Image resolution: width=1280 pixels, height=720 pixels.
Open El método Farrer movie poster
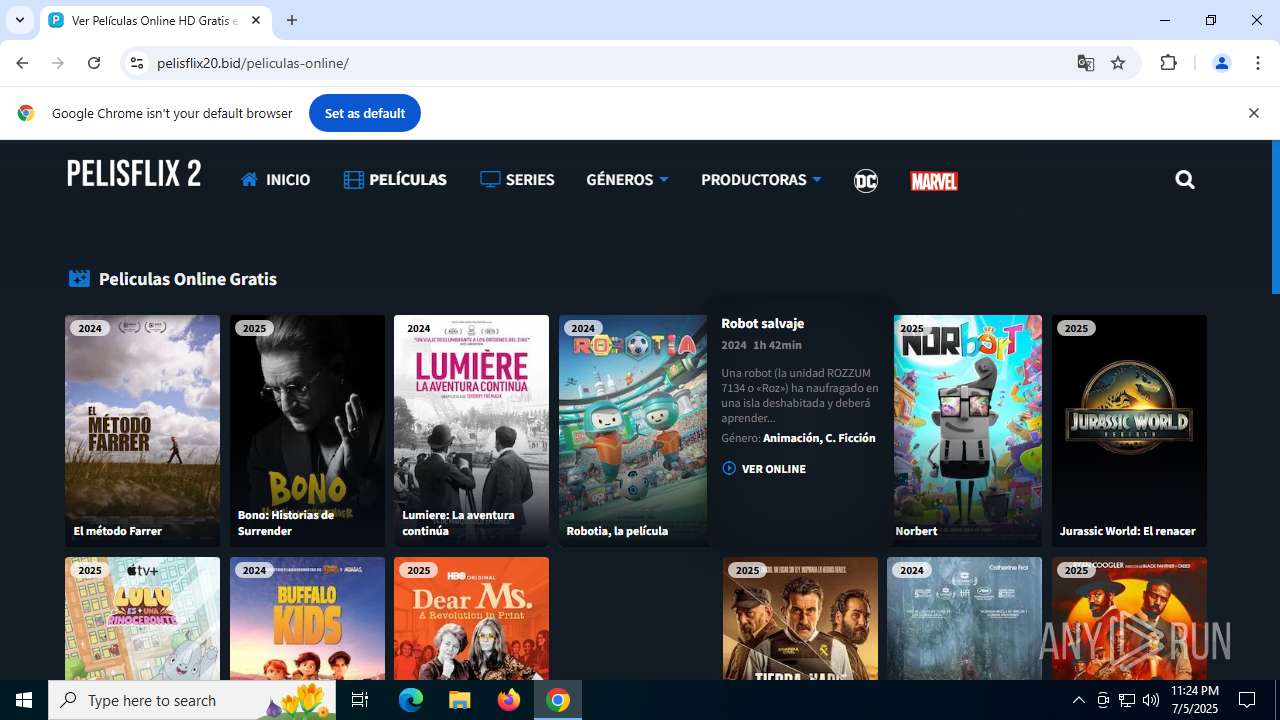click(x=142, y=431)
